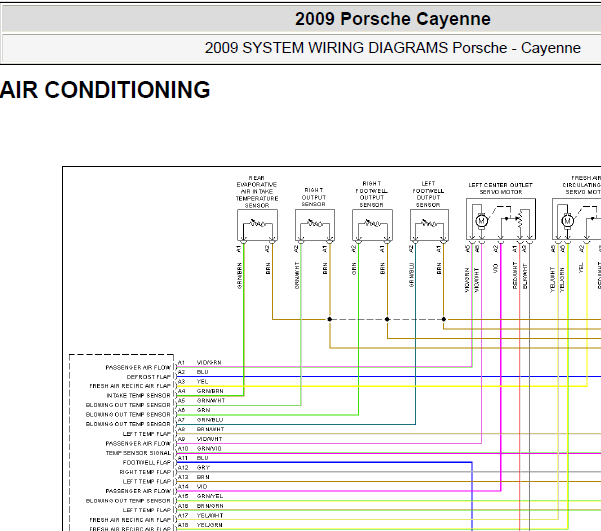601x531 pixels.
Task: Click pin 'A14 VIO' on the connector
Action: [192, 487]
